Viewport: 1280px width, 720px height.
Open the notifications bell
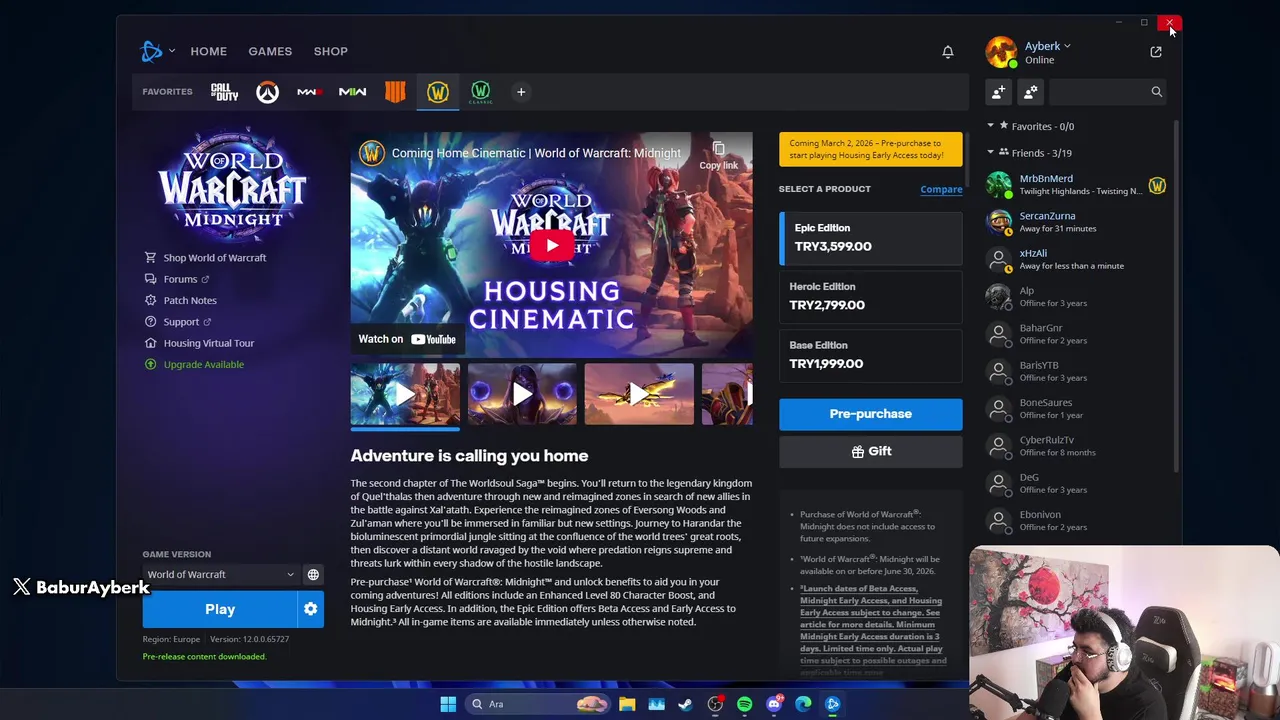coord(948,51)
